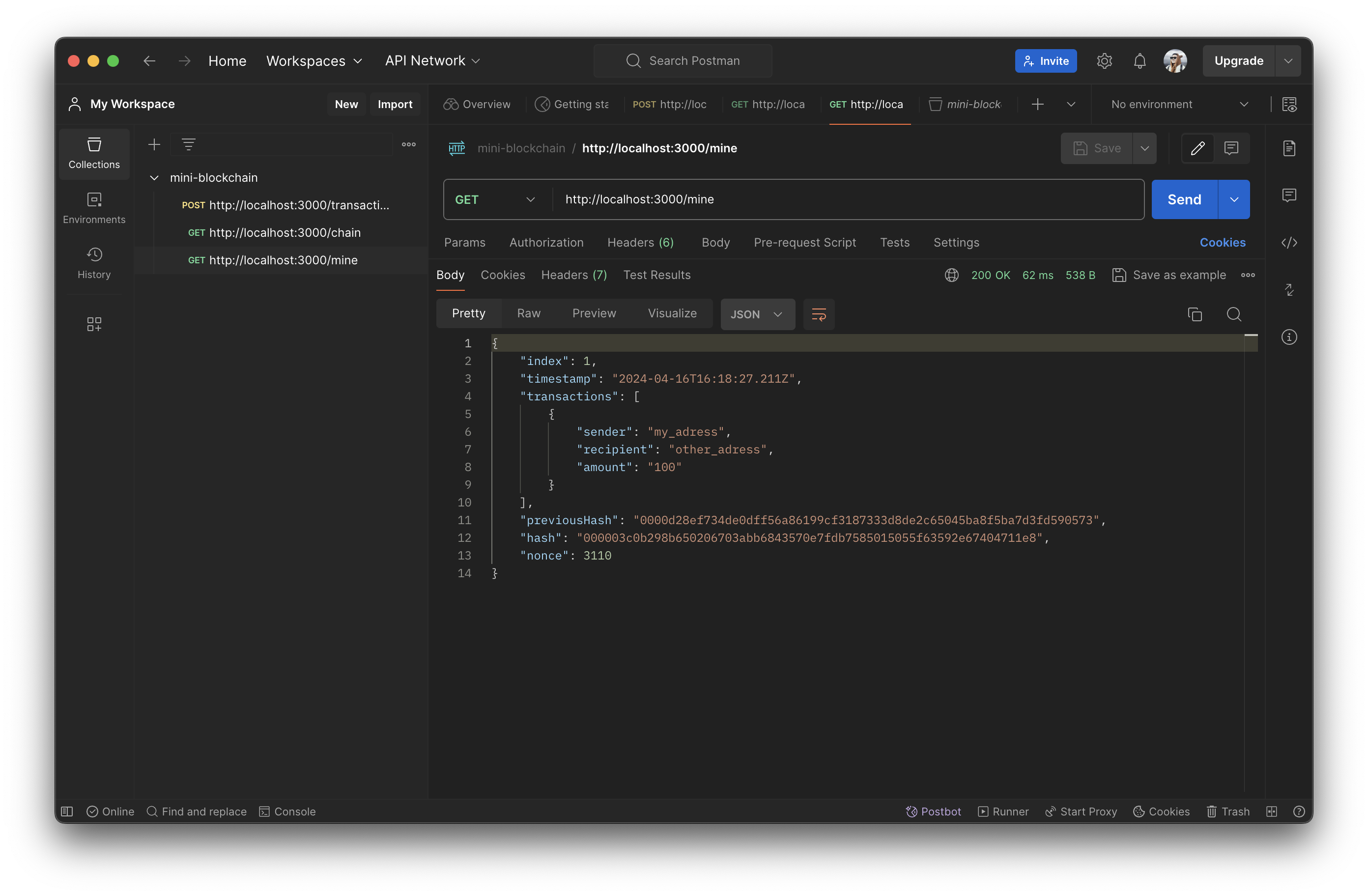This screenshot has height=896, width=1368.
Task: Open the code snippet panel icon
Action: point(1289,243)
